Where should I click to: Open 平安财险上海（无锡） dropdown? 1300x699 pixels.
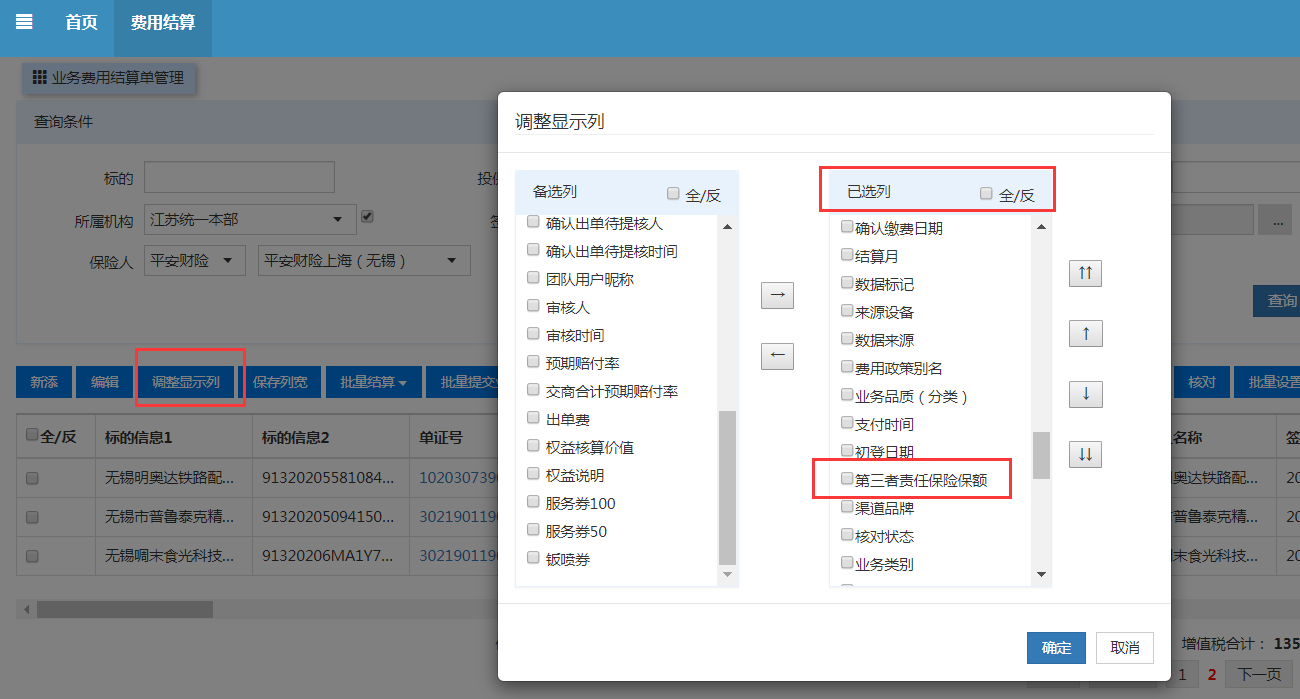pos(364,261)
